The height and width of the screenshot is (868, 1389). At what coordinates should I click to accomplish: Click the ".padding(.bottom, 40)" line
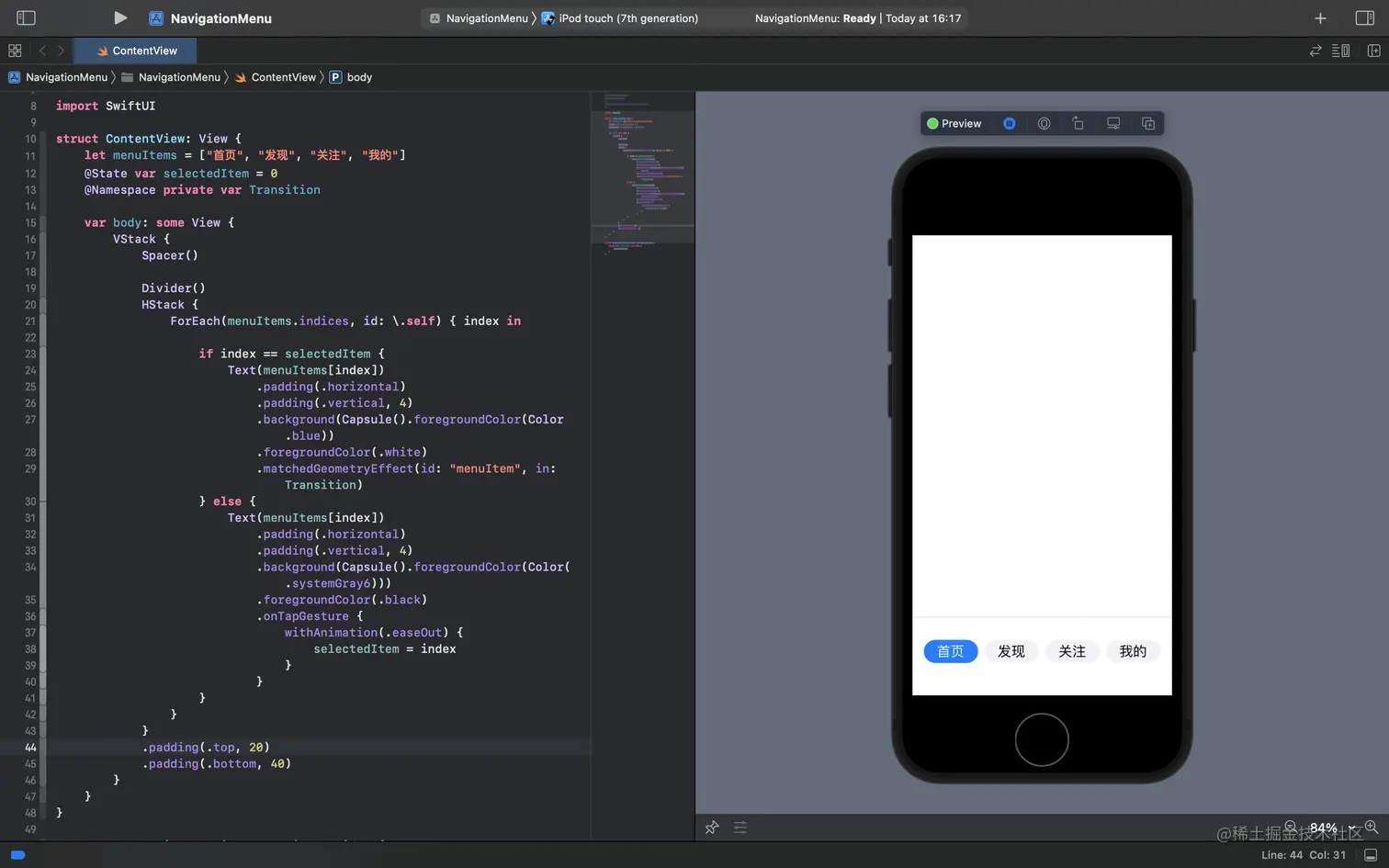(217, 763)
